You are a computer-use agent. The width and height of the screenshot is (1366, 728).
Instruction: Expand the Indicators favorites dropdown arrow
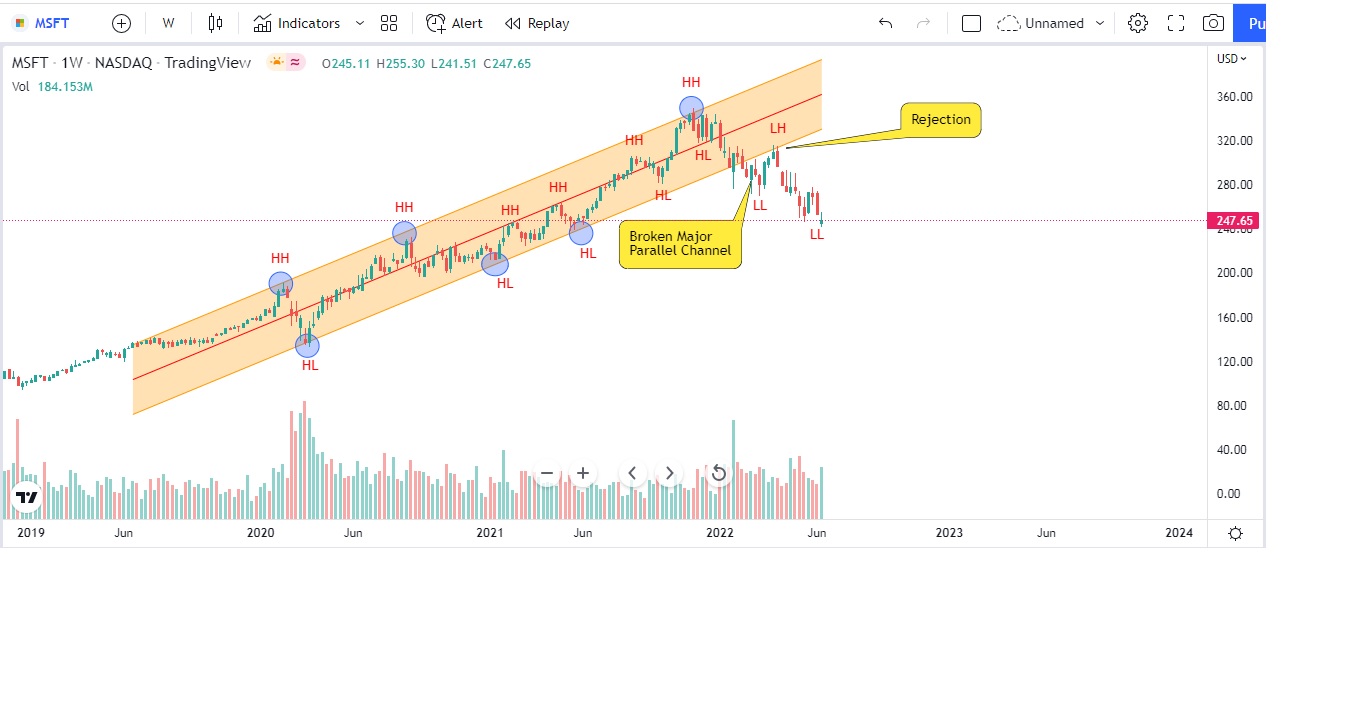(x=360, y=23)
